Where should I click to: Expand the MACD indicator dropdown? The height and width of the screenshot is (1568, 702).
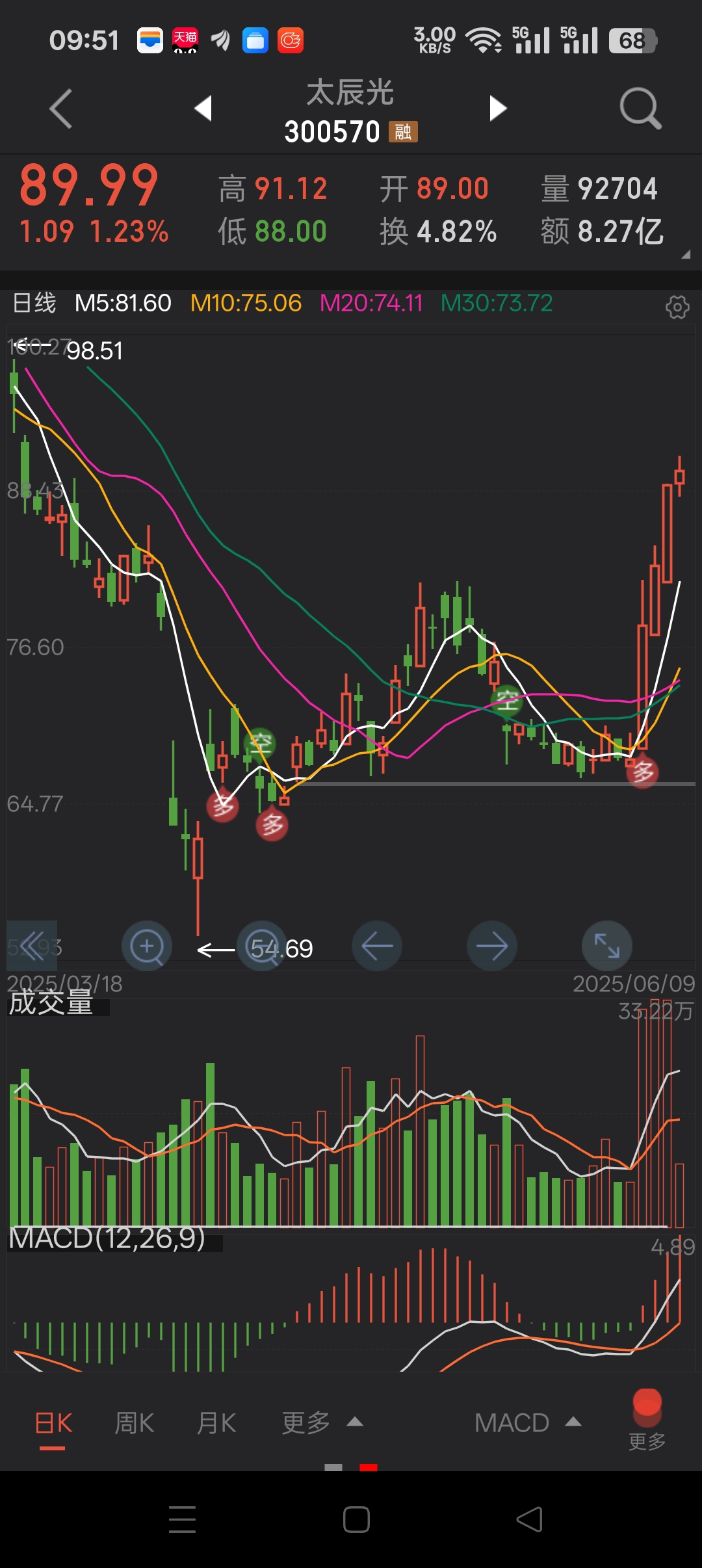(x=528, y=1424)
